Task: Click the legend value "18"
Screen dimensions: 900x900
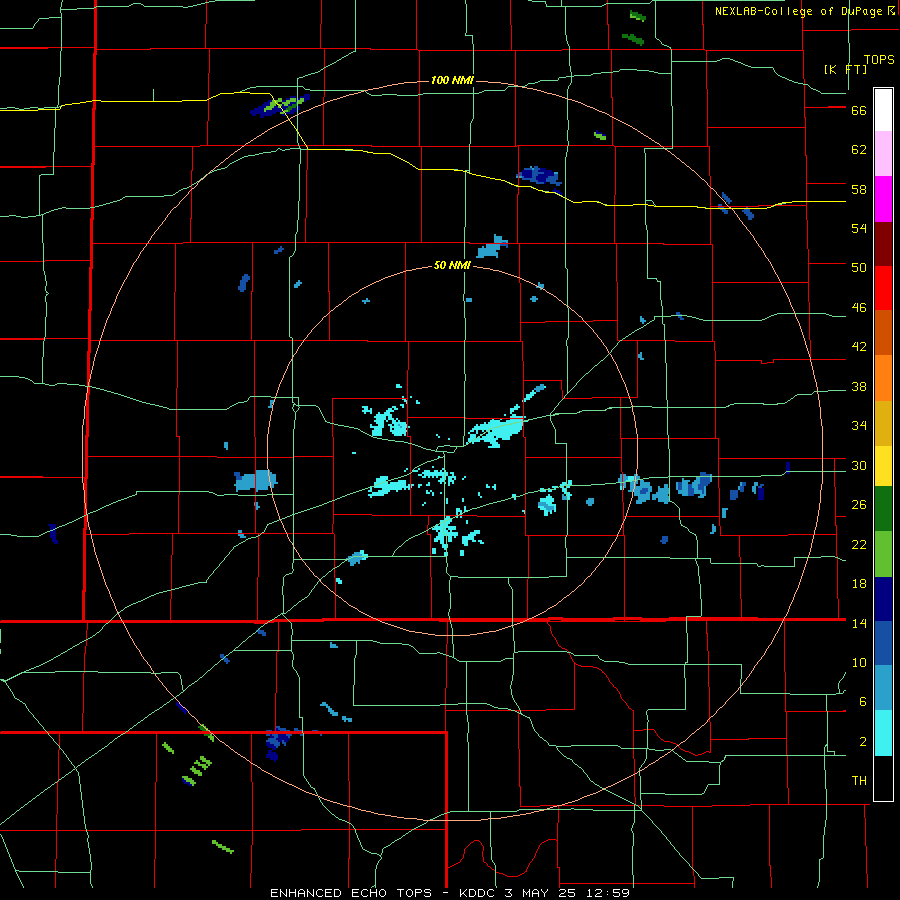Action: point(859,584)
